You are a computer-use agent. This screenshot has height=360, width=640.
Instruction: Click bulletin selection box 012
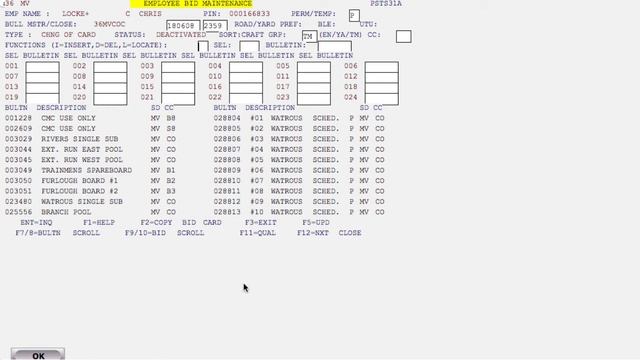[382, 77]
